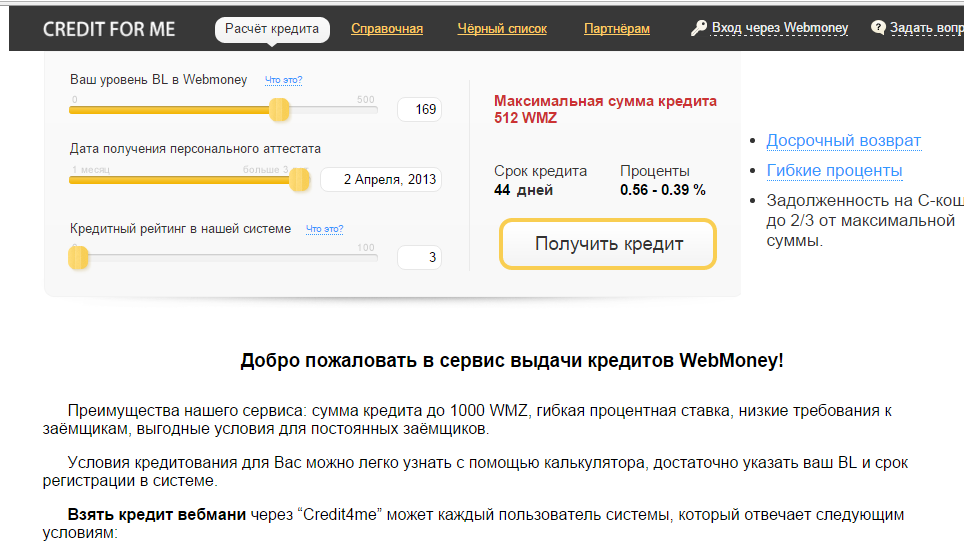The image size is (964, 554).
Task: Open the Чёрный список page
Action: tap(502, 29)
